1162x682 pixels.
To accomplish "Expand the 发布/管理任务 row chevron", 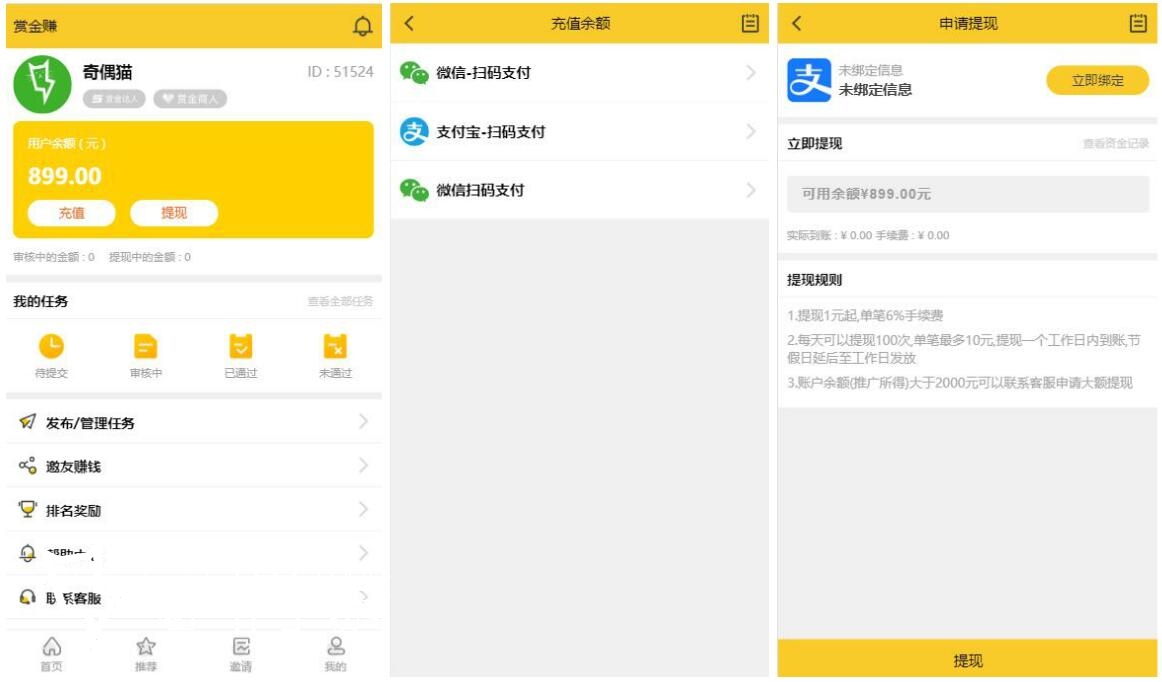I will pos(365,421).
